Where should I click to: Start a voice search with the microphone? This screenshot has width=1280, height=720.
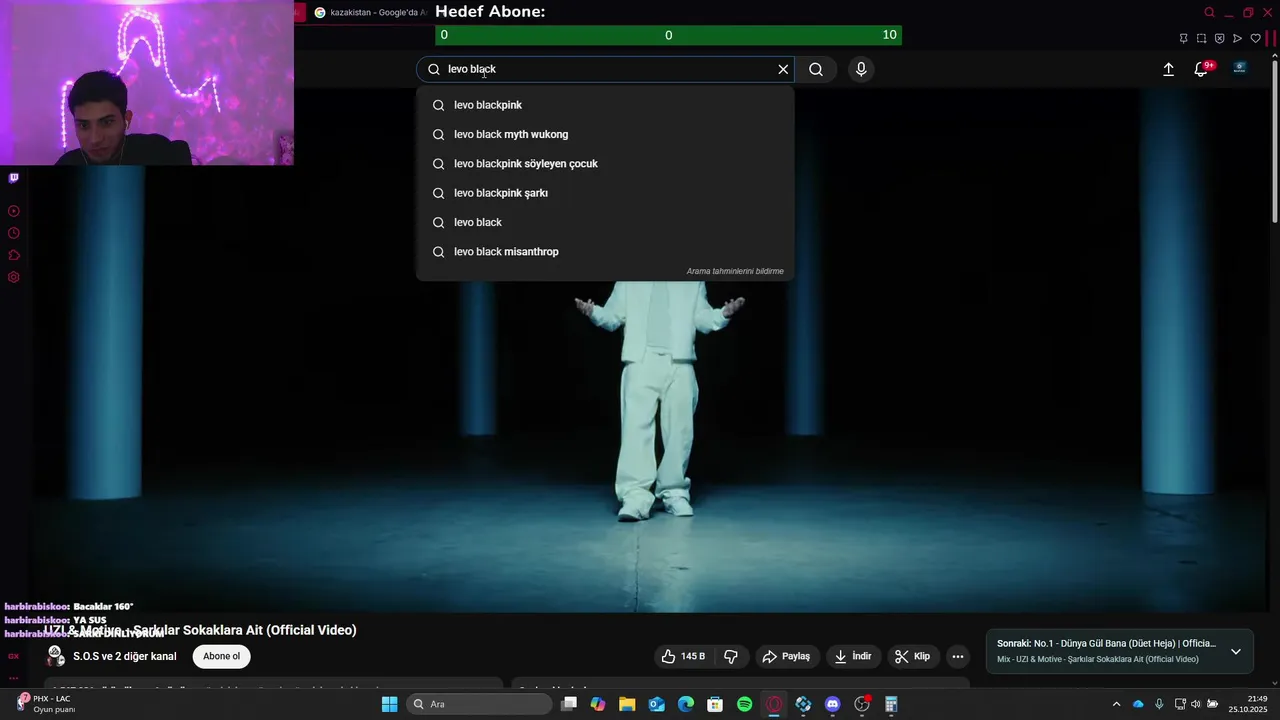point(861,69)
